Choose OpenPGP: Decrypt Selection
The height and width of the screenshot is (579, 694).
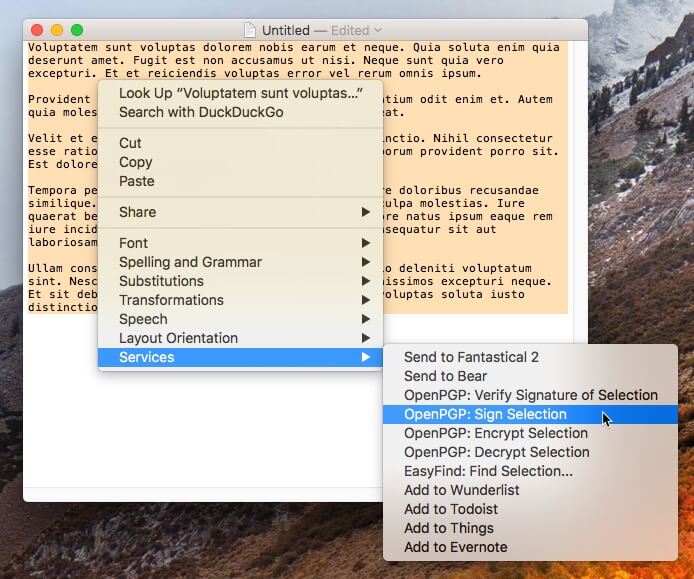click(x=530, y=452)
